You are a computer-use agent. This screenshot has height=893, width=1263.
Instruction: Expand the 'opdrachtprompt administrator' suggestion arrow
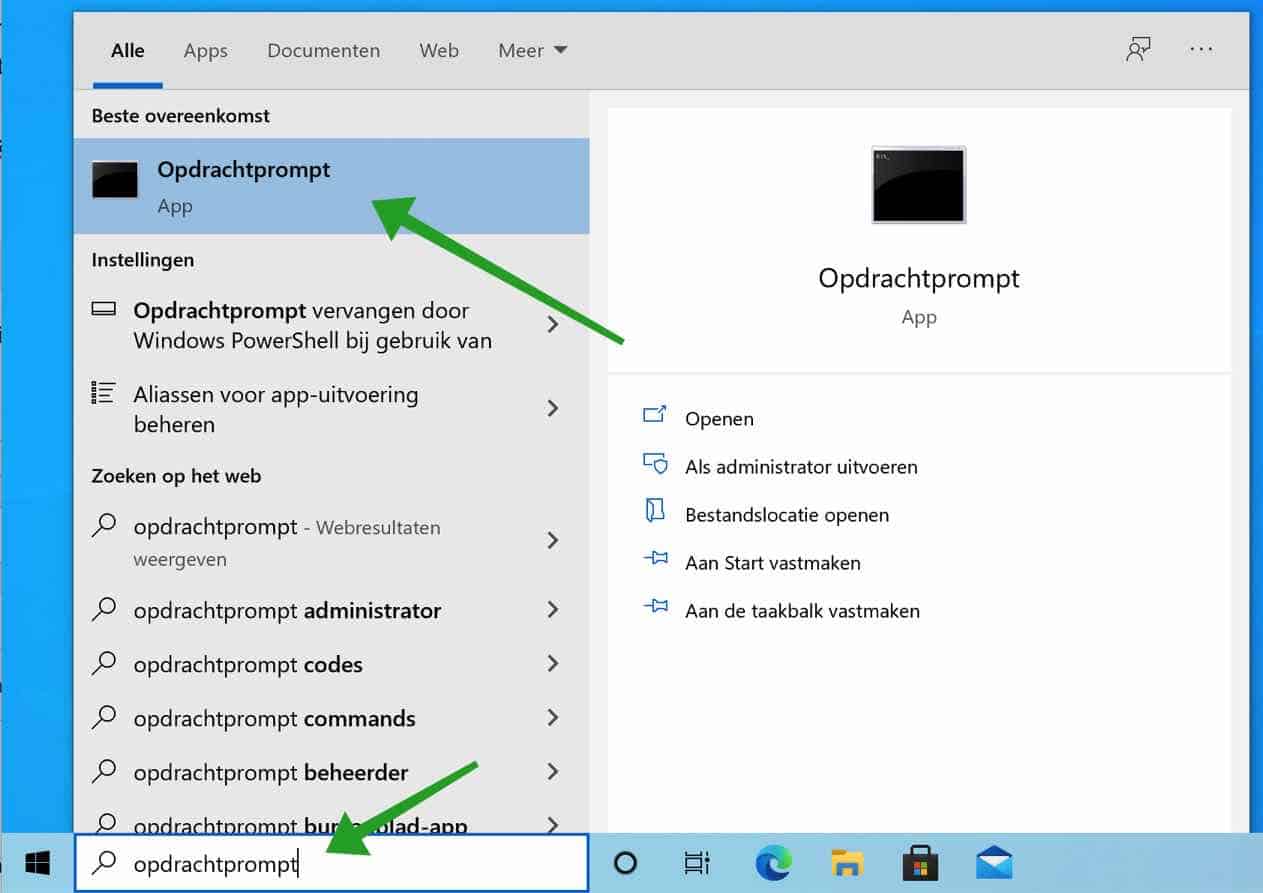tap(552, 610)
